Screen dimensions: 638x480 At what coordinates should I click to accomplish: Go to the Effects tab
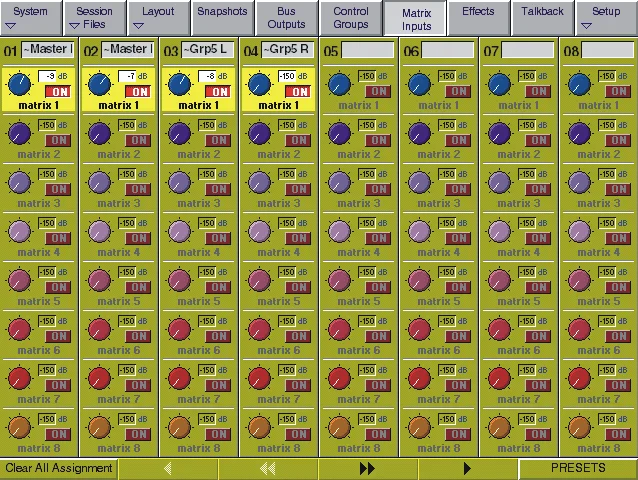click(x=478, y=18)
